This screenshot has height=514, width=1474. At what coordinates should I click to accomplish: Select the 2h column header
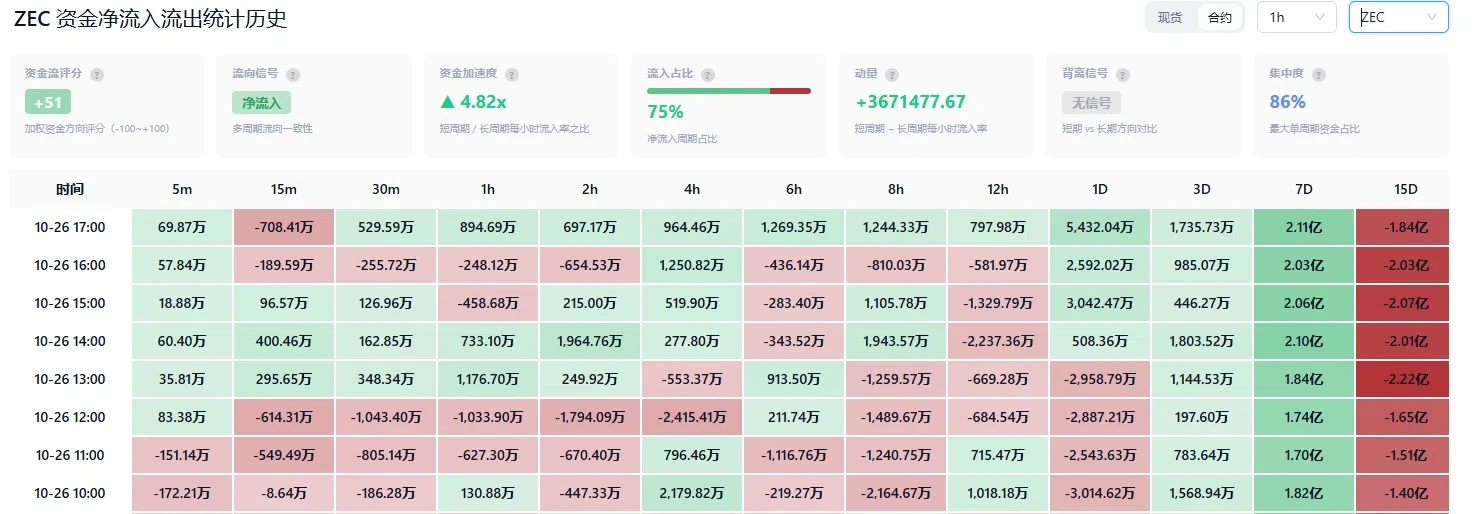(x=590, y=189)
